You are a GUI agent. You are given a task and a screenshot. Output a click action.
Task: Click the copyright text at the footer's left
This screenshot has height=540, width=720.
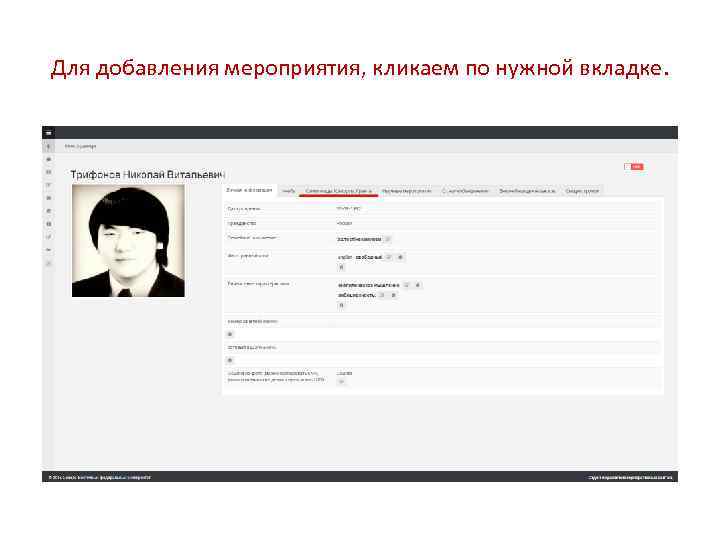[x=100, y=478]
